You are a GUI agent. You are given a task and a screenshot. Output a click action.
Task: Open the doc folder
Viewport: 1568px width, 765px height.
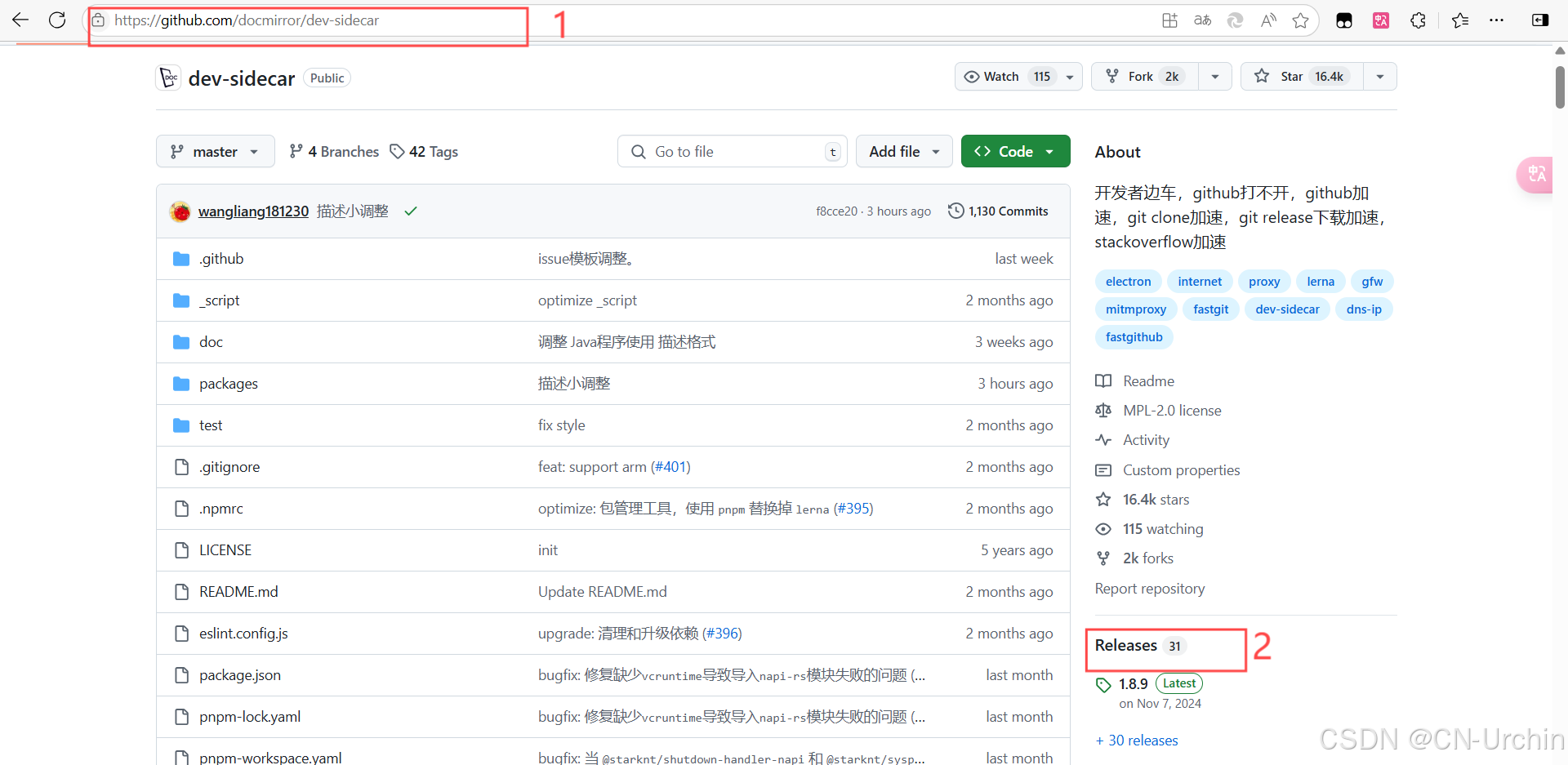point(211,342)
